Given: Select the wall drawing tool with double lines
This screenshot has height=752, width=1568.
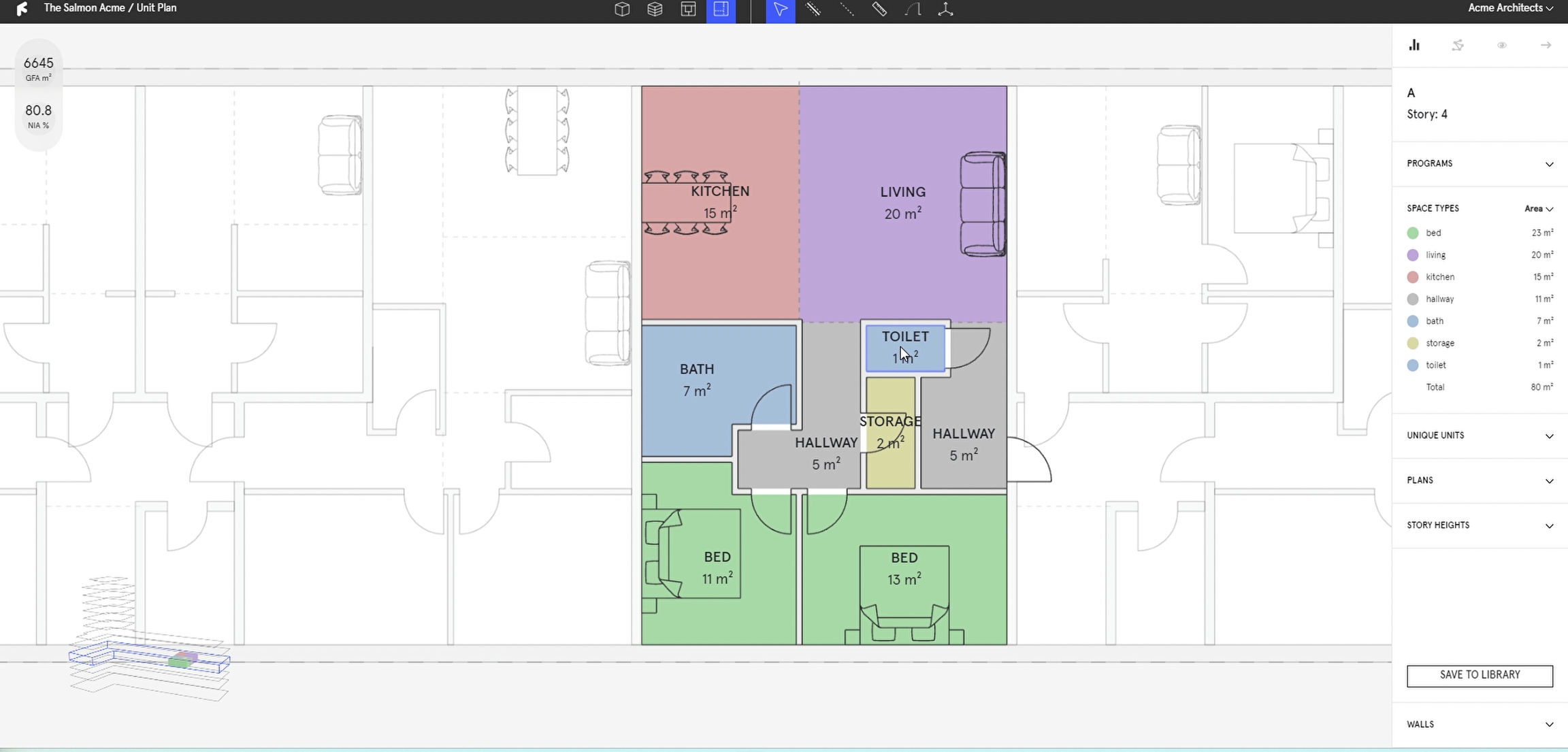Looking at the screenshot, I should (x=813, y=10).
